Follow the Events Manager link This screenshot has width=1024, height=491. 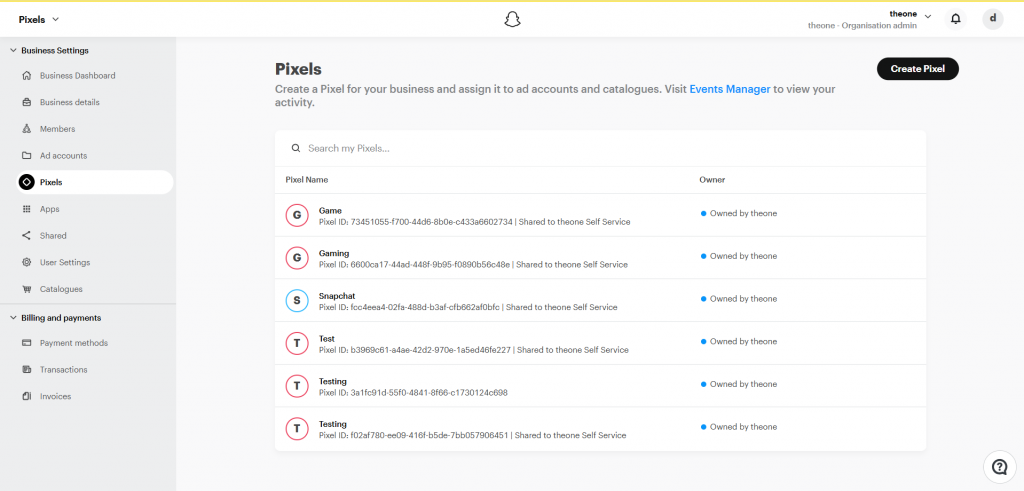coord(729,89)
